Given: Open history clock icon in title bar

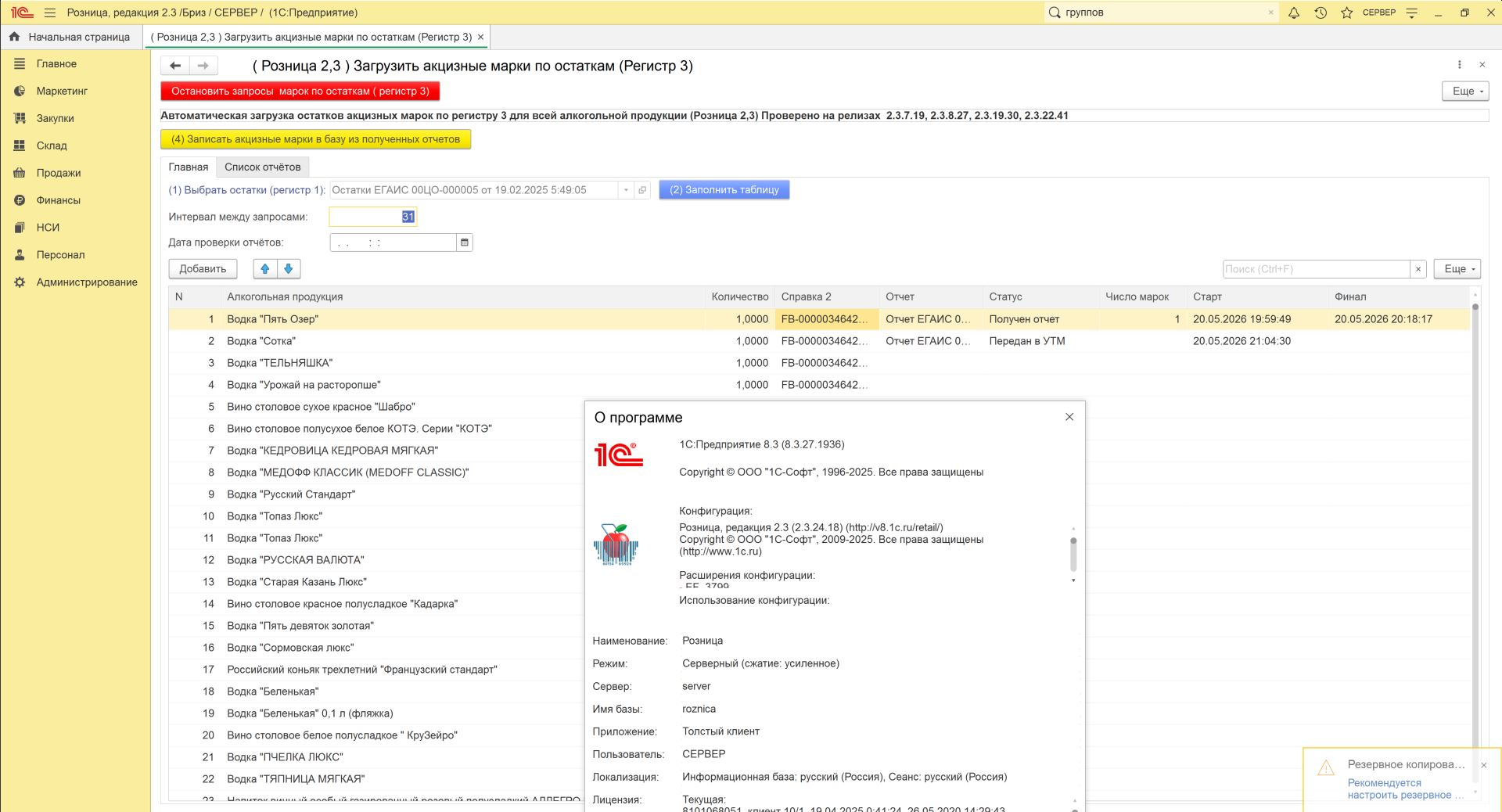Looking at the screenshot, I should coord(1321,13).
